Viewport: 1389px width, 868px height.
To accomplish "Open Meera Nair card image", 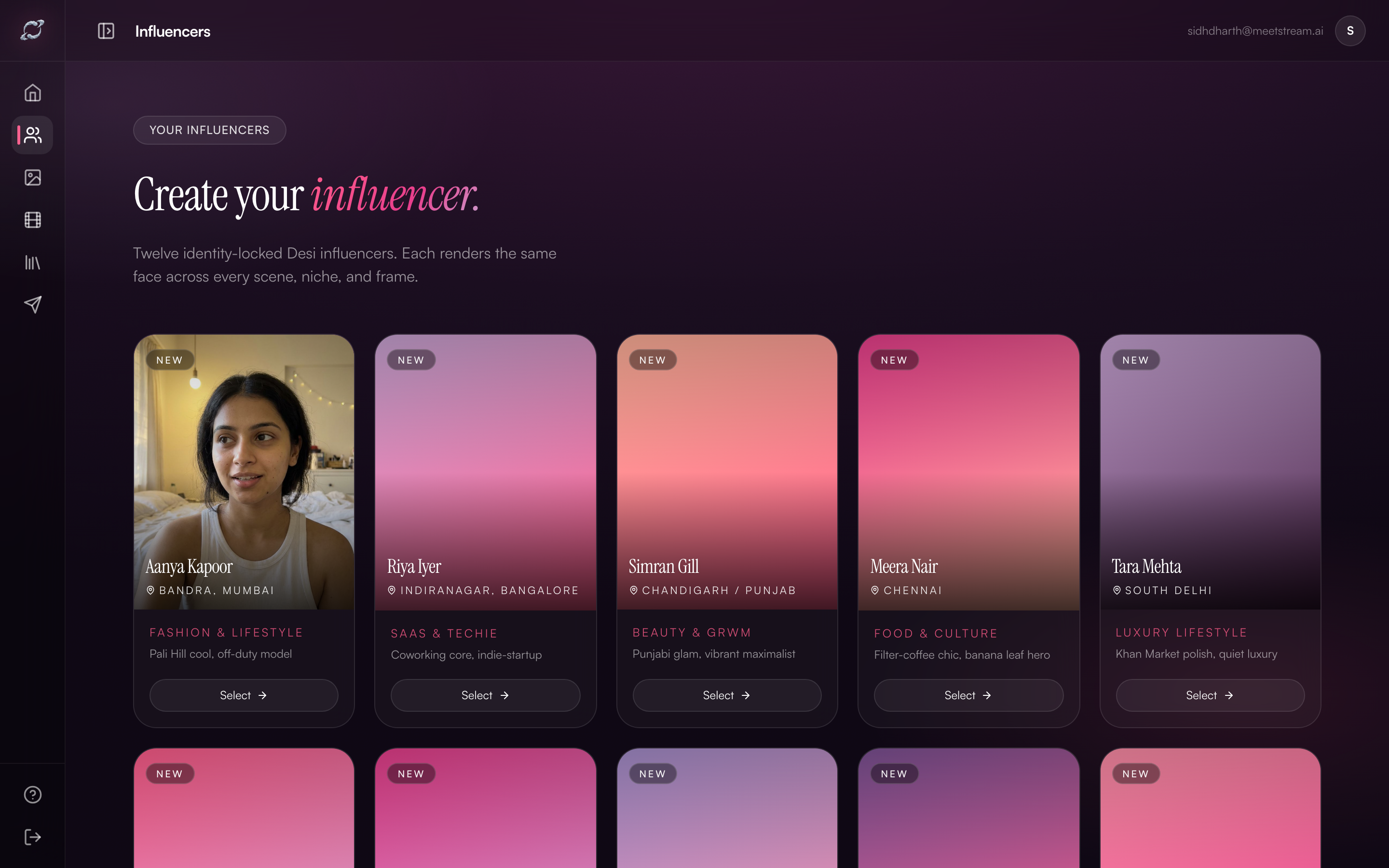I will point(968,472).
